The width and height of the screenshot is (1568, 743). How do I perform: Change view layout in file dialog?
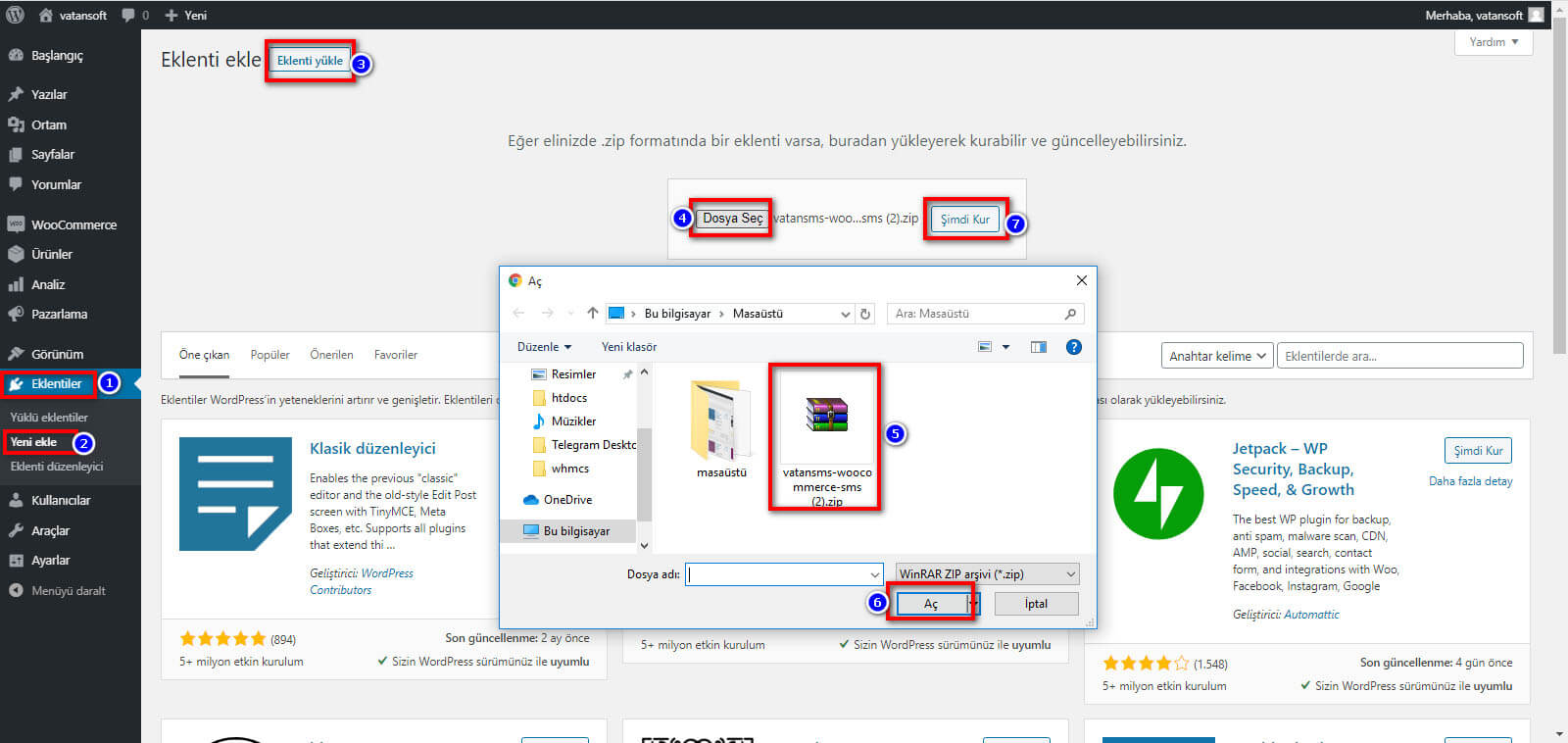[x=985, y=347]
